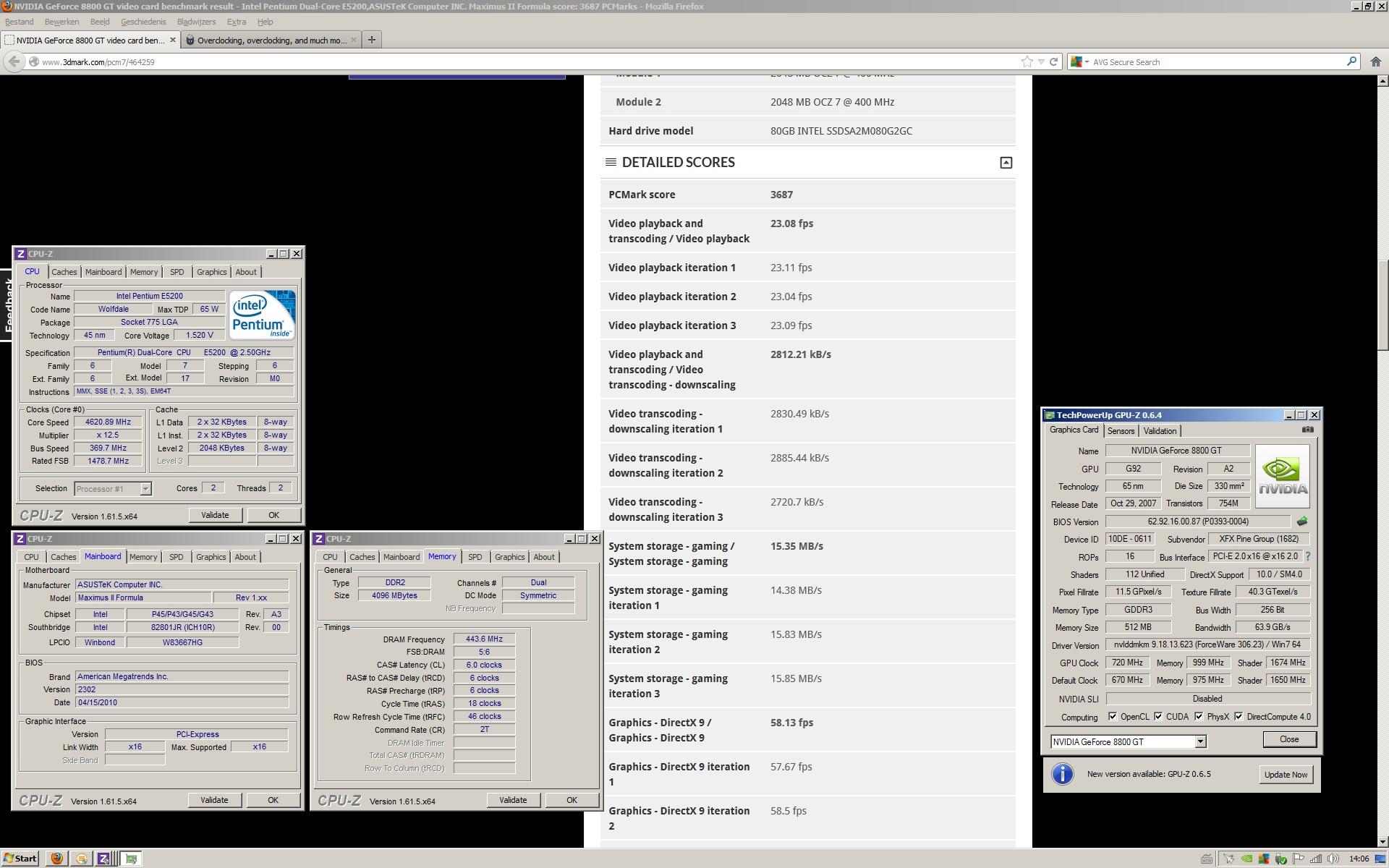Open About tab in top CPU-Z window
The width and height of the screenshot is (1389, 868).
click(x=246, y=272)
